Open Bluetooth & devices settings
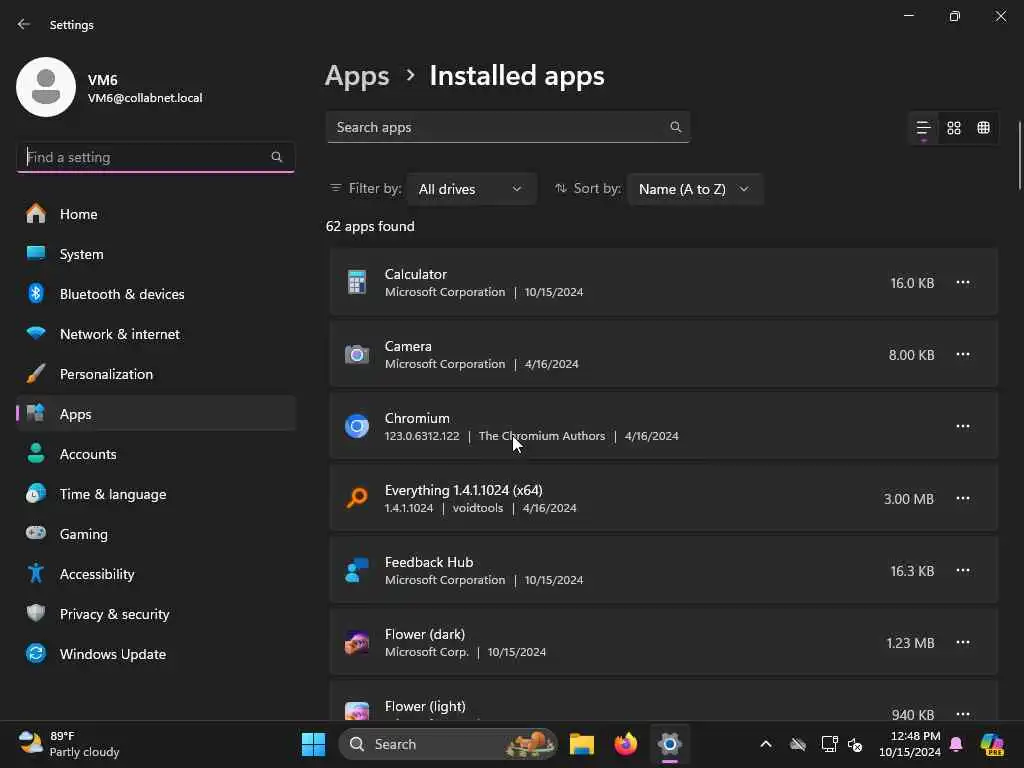The width and height of the screenshot is (1024, 768). pos(121,294)
